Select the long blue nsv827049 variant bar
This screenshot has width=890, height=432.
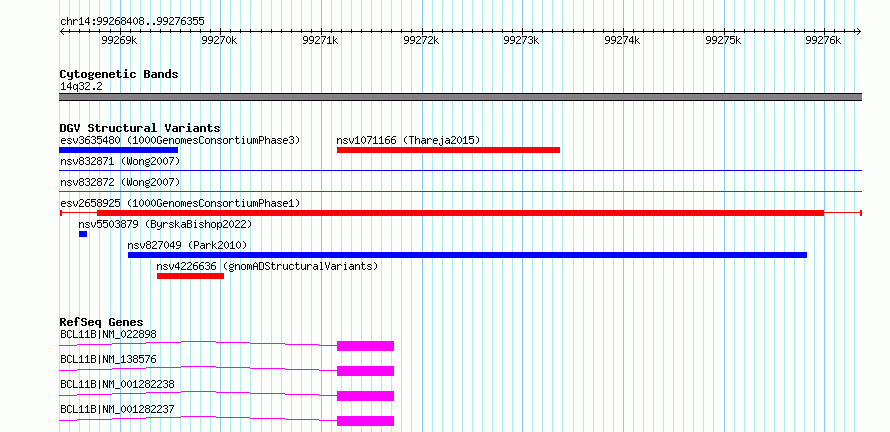[x=467, y=255]
